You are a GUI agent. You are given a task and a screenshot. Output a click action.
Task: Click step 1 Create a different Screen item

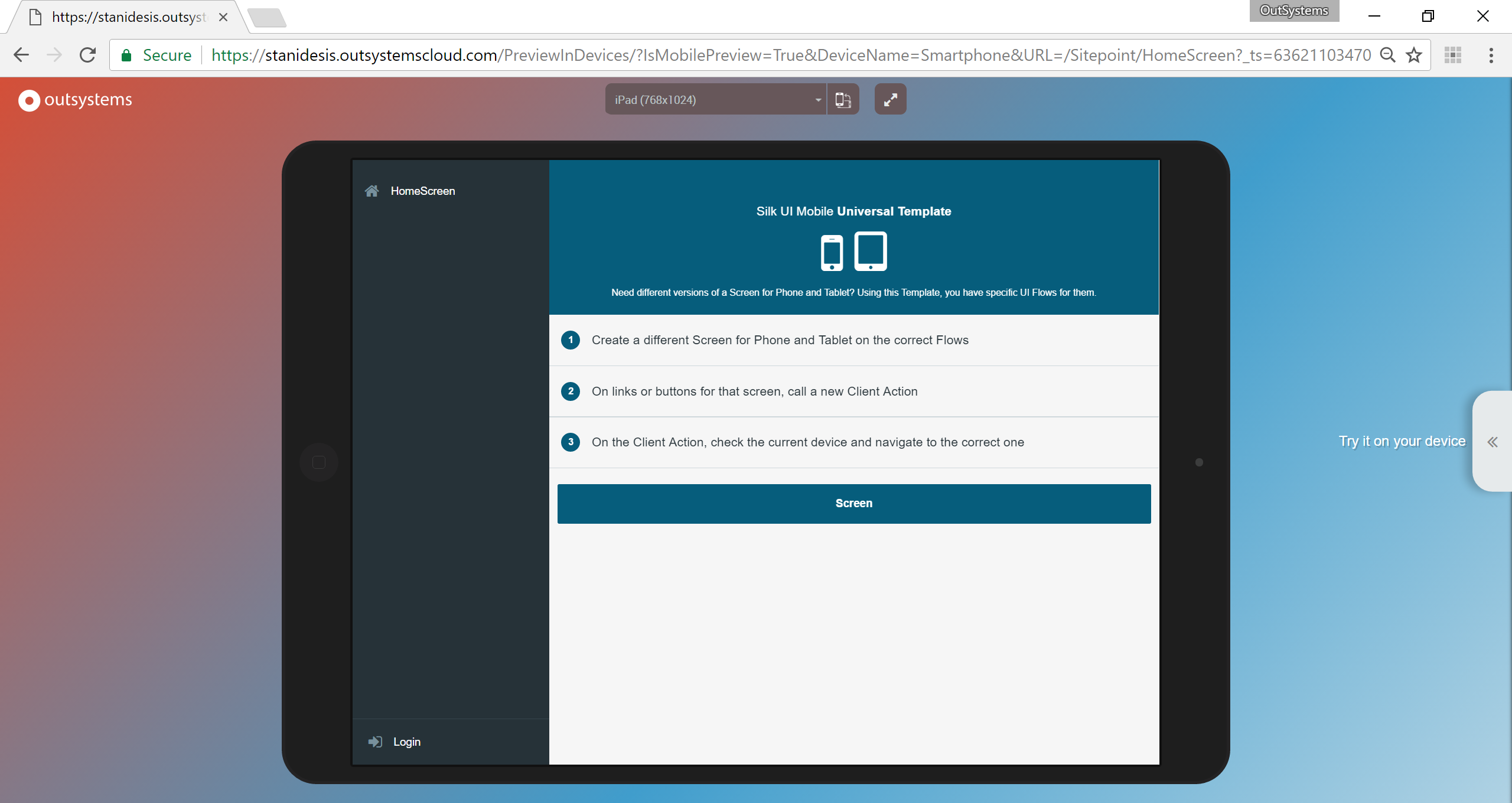click(780, 340)
